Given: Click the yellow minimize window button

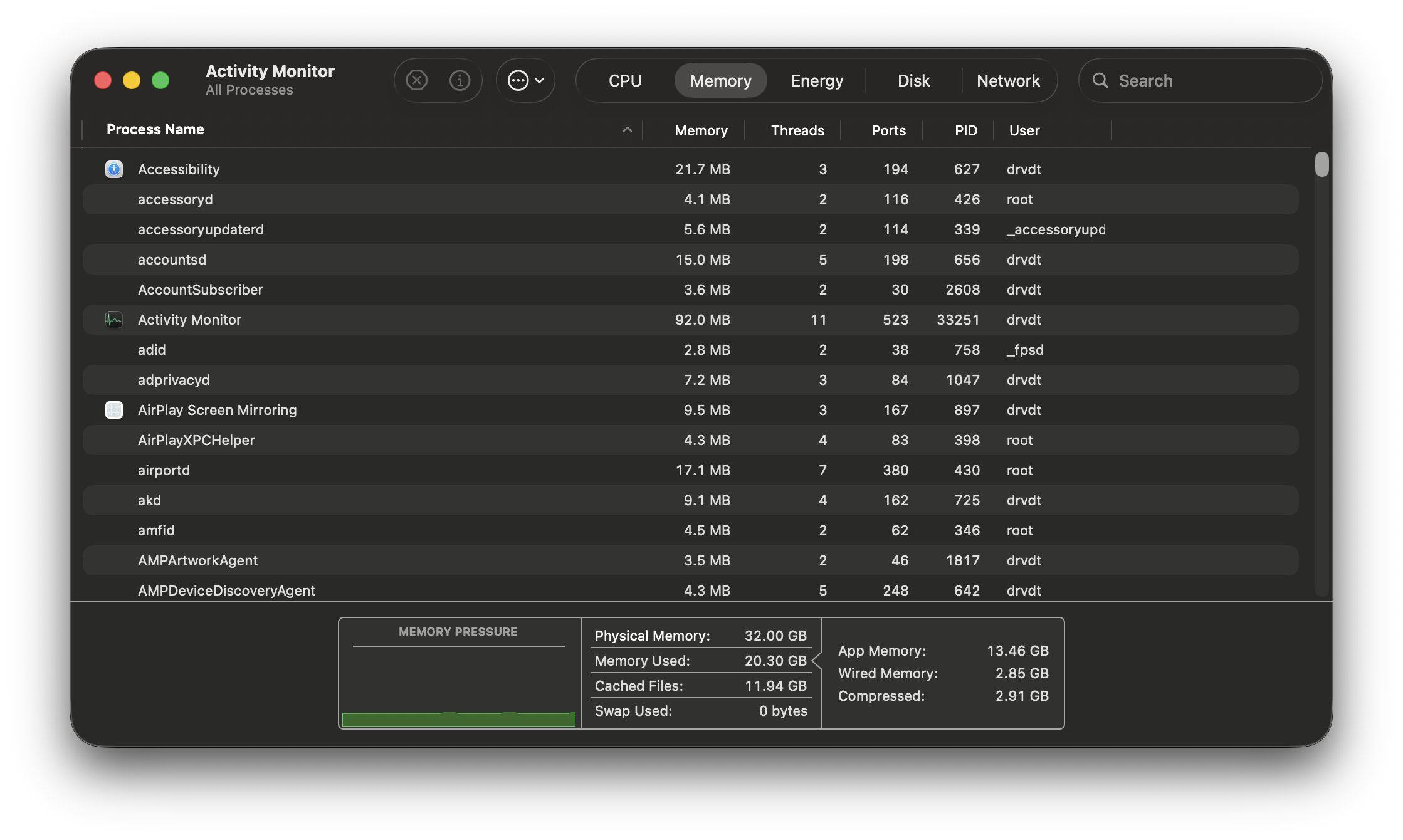Looking at the screenshot, I should tap(132, 80).
